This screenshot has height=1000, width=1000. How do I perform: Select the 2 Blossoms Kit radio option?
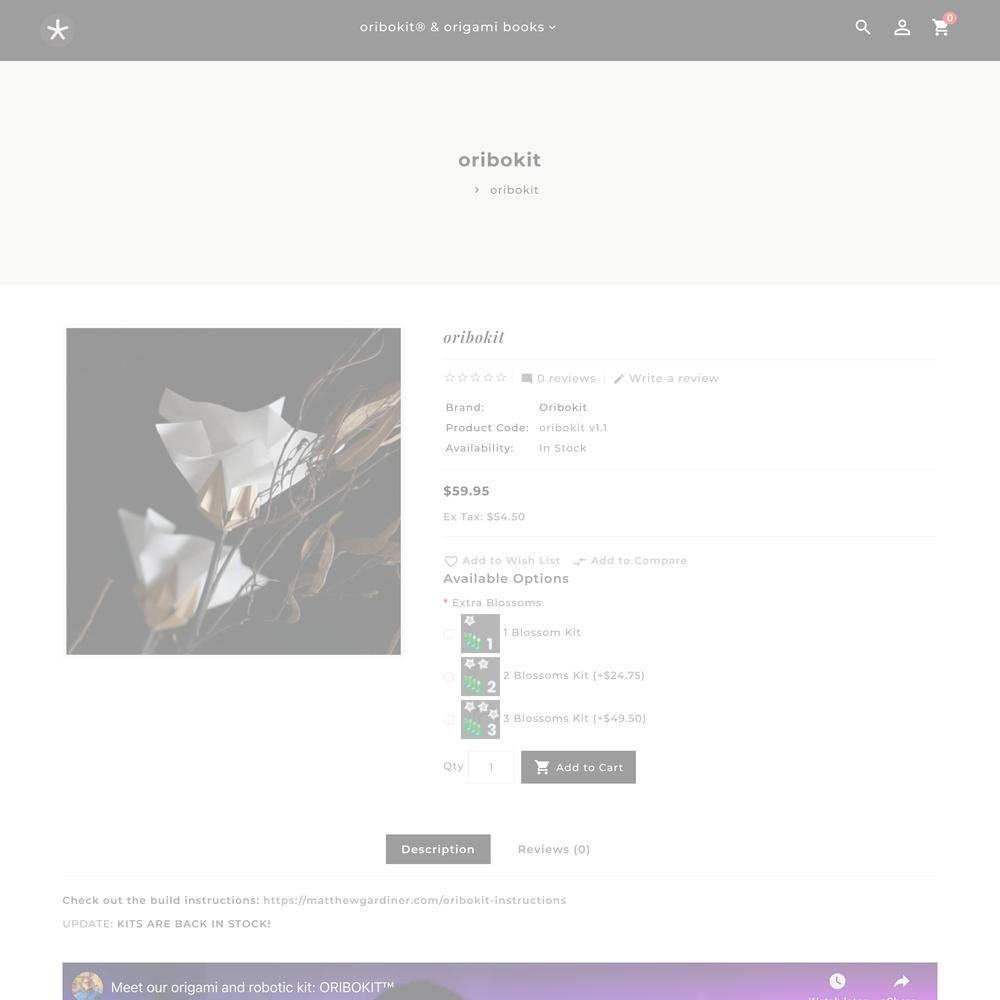(448, 677)
